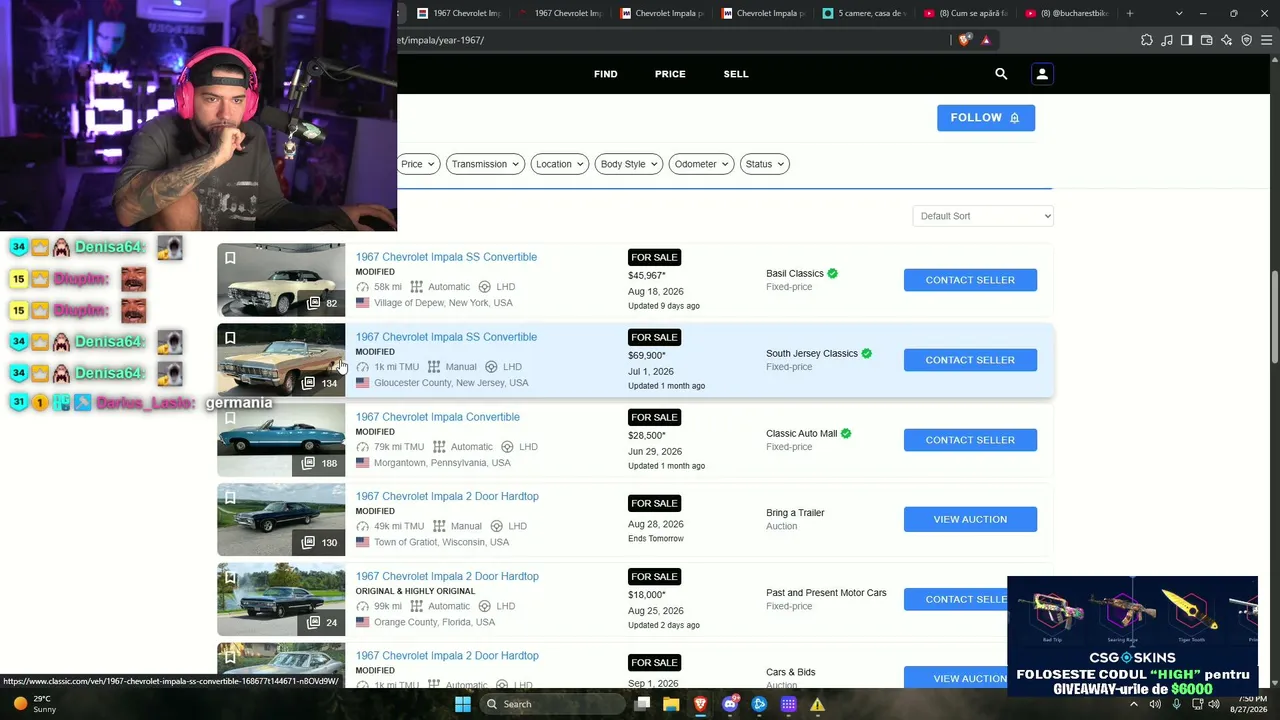
Task: Open the Default Sort combo box
Action: click(983, 216)
